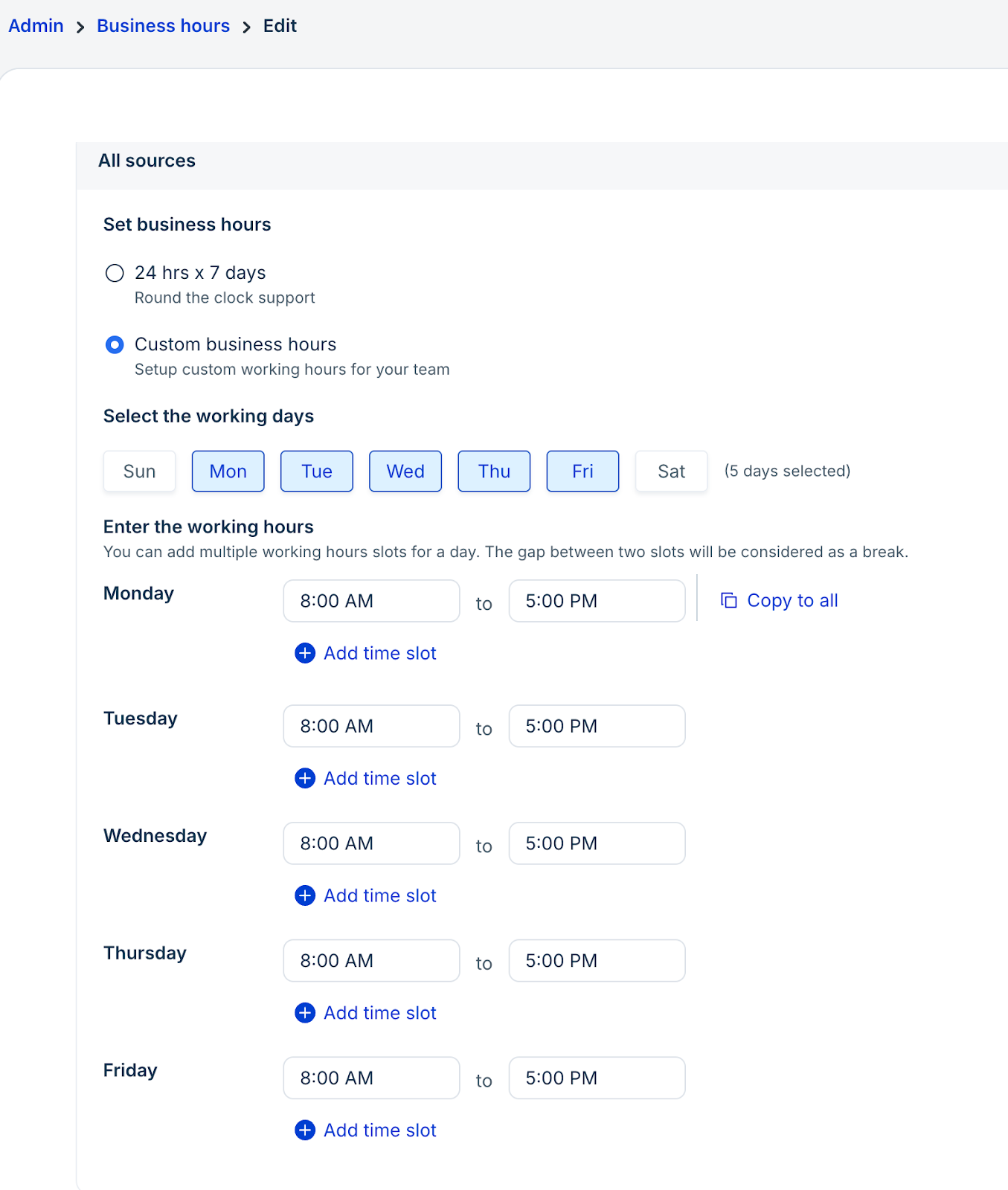Open Business hours breadcrumb link

tap(163, 26)
